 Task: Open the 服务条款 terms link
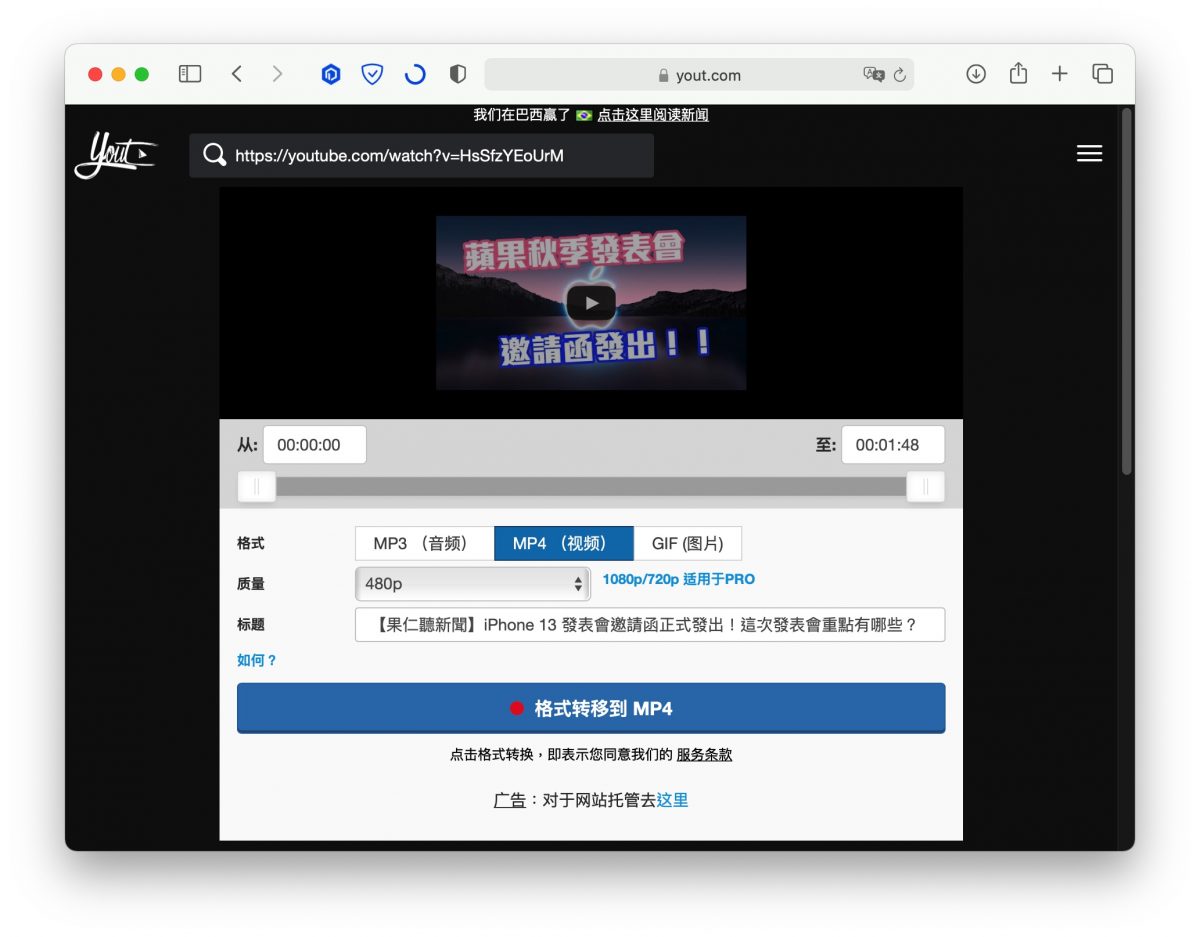pos(704,755)
